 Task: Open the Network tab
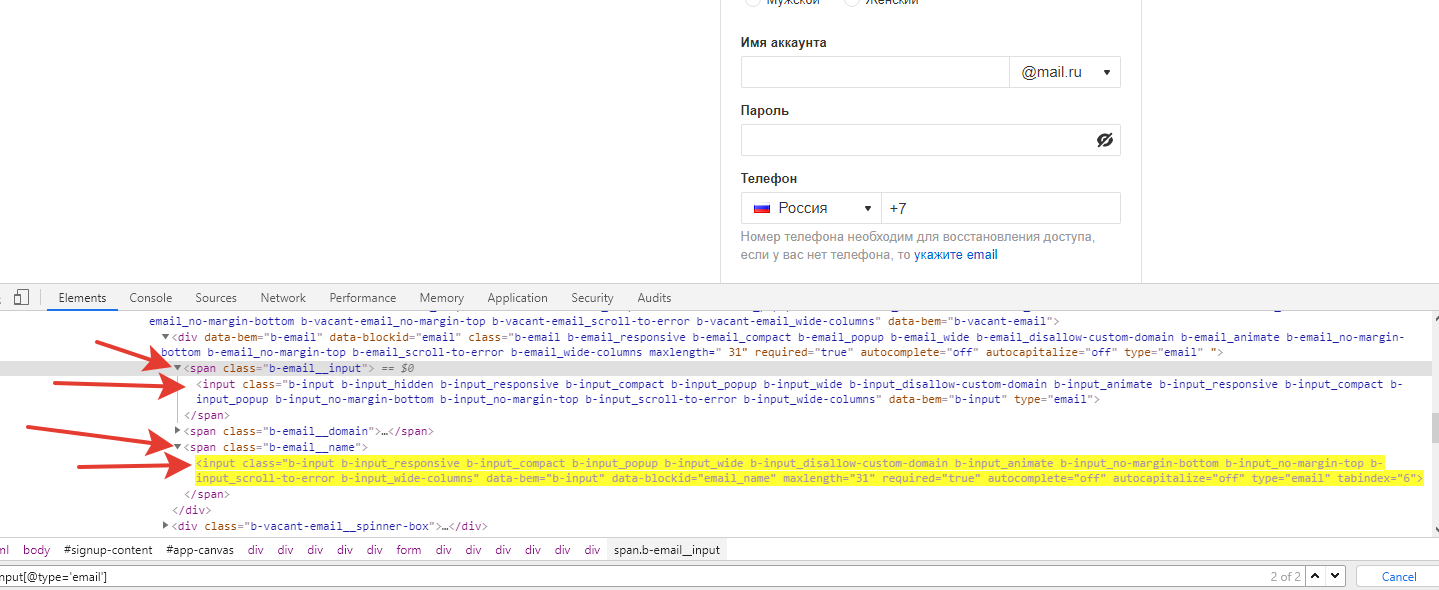coord(283,298)
